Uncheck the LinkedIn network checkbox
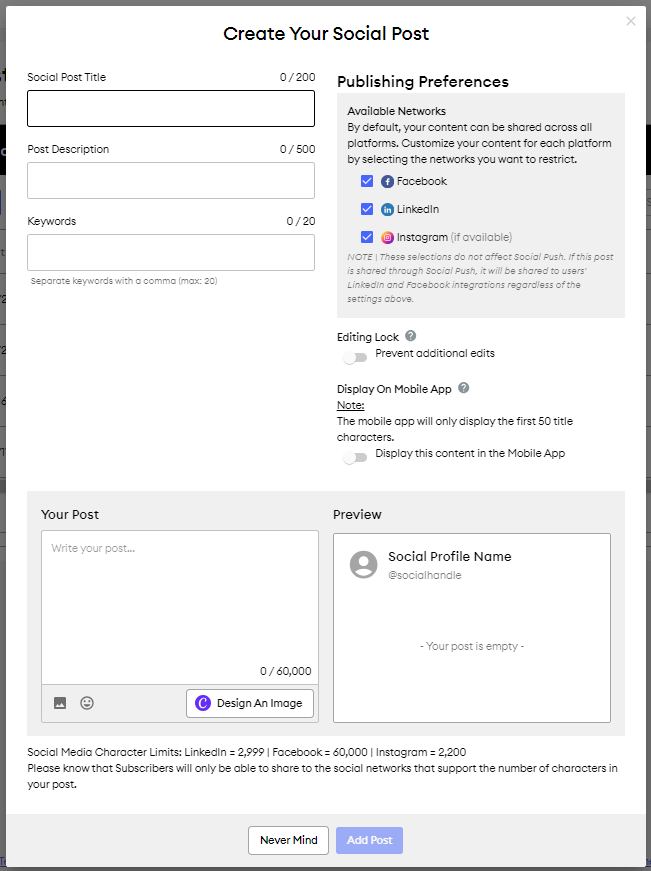The width and height of the screenshot is (651, 871). tap(367, 209)
